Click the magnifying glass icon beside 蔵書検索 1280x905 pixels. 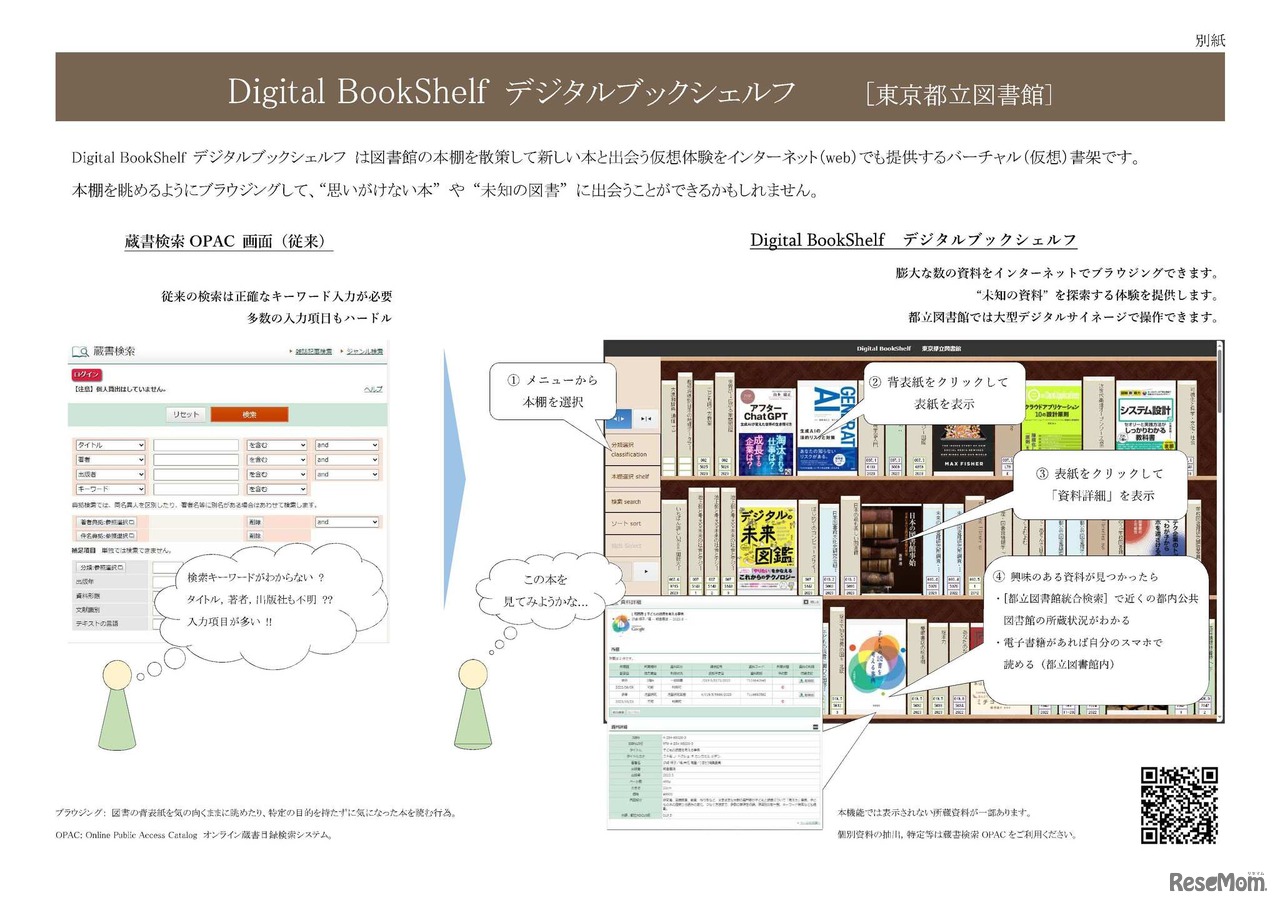pos(81,351)
